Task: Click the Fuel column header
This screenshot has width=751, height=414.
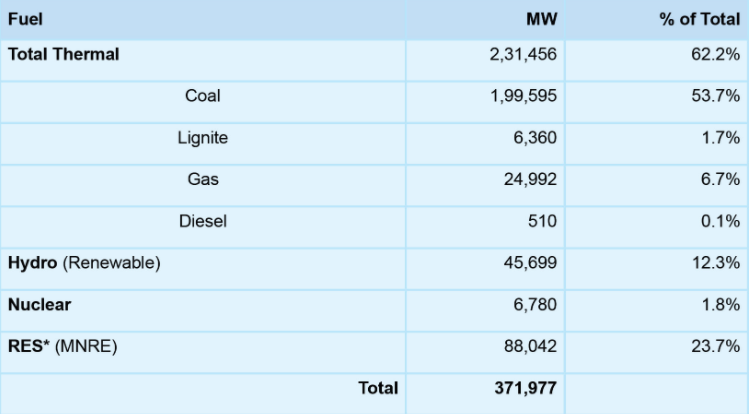Action: point(26,19)
